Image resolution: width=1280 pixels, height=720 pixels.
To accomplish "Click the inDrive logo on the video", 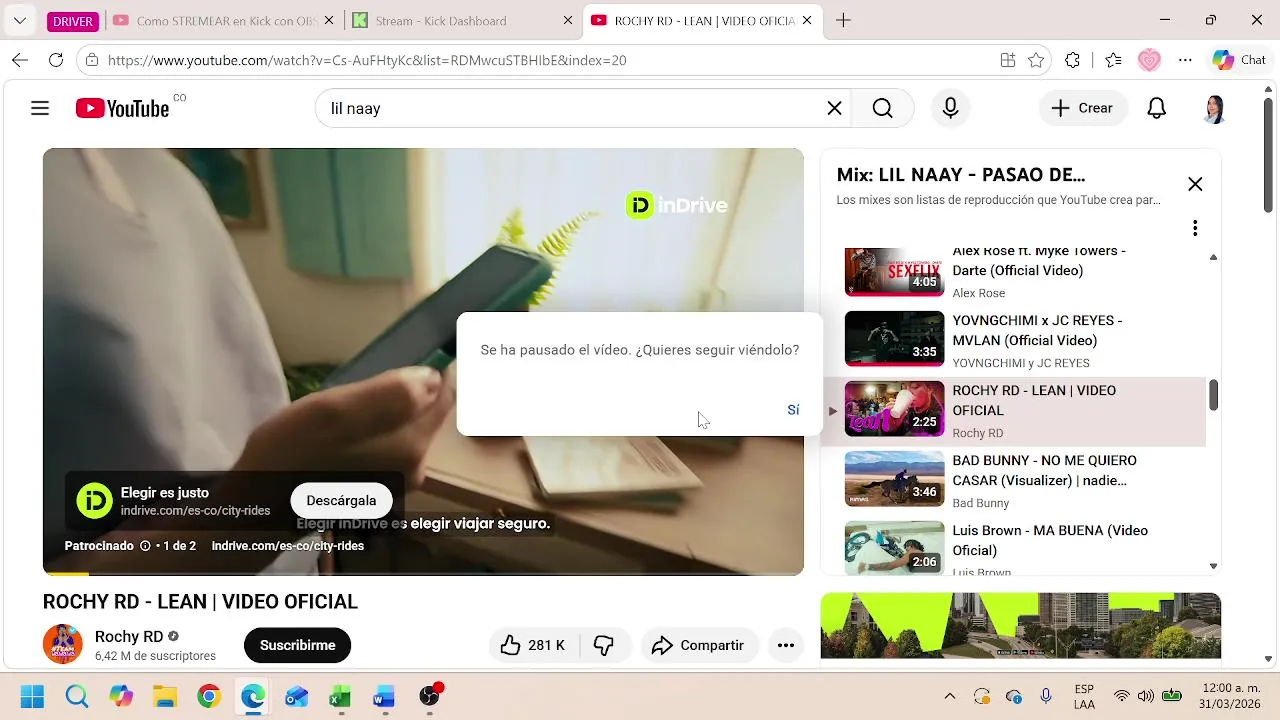I will click(677, 205).
